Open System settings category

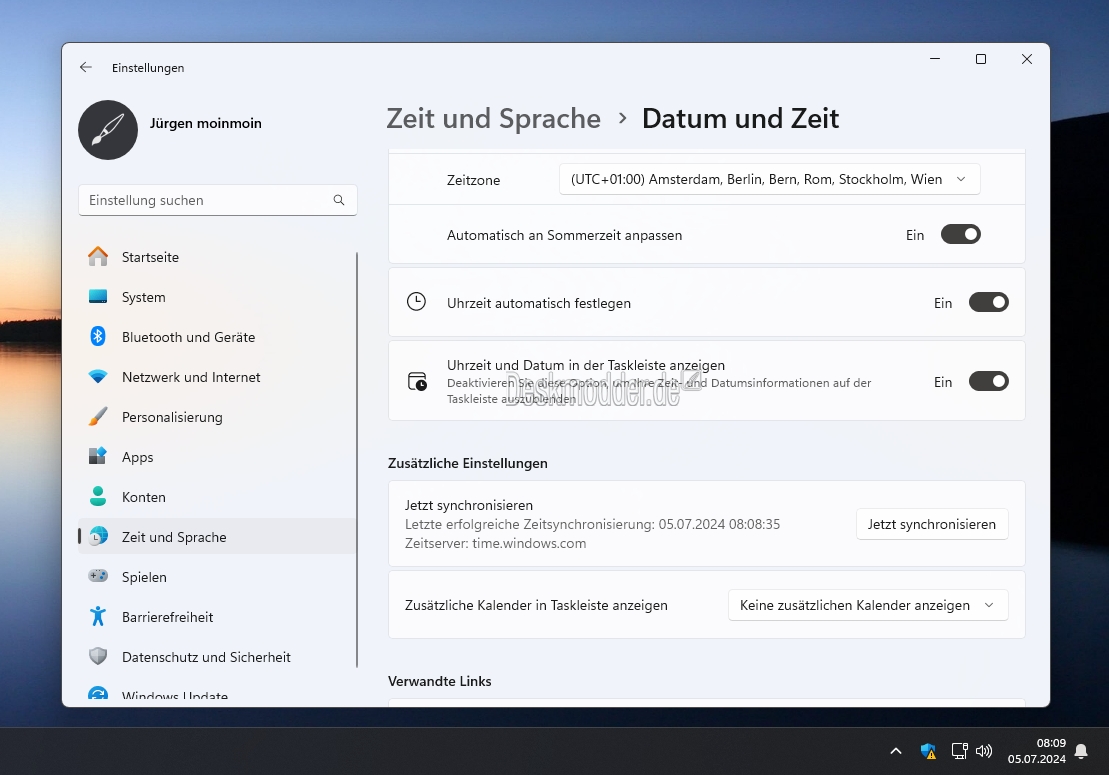pyautogui.click(x=144, y=298)
